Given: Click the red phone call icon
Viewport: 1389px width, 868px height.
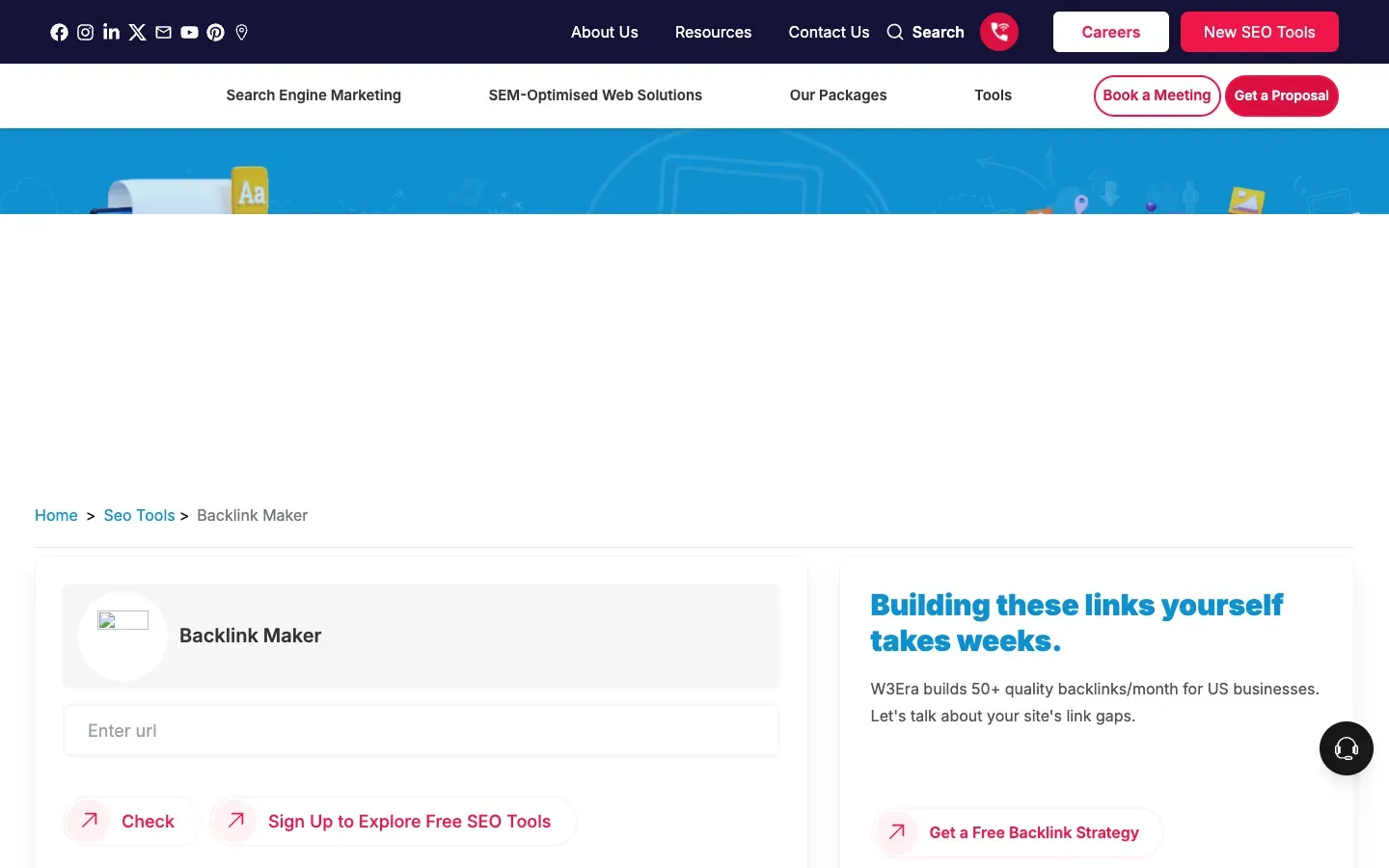Looking at the screenshot, I should pyautogui.click(x=999, y=32).
